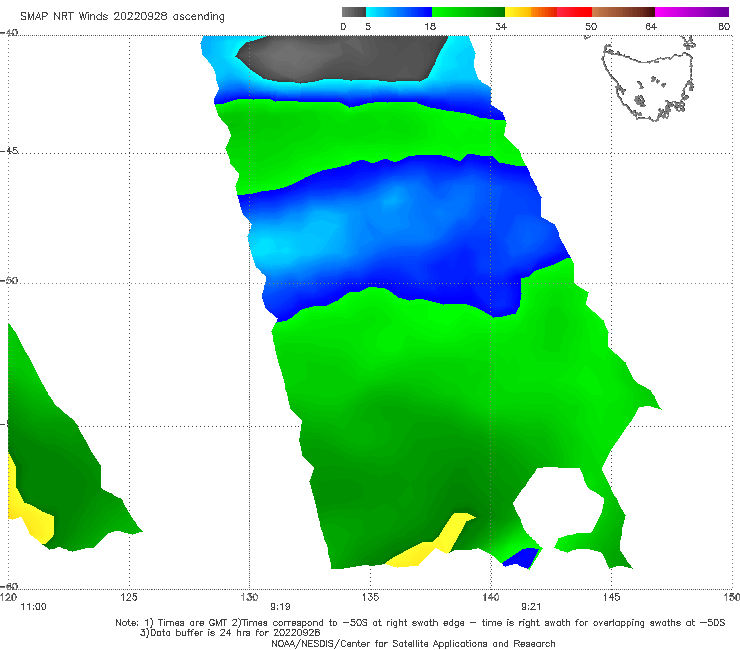Click the white data gap inside the green swath
Screen dimensions: 740x650
(x=559, y=501)
